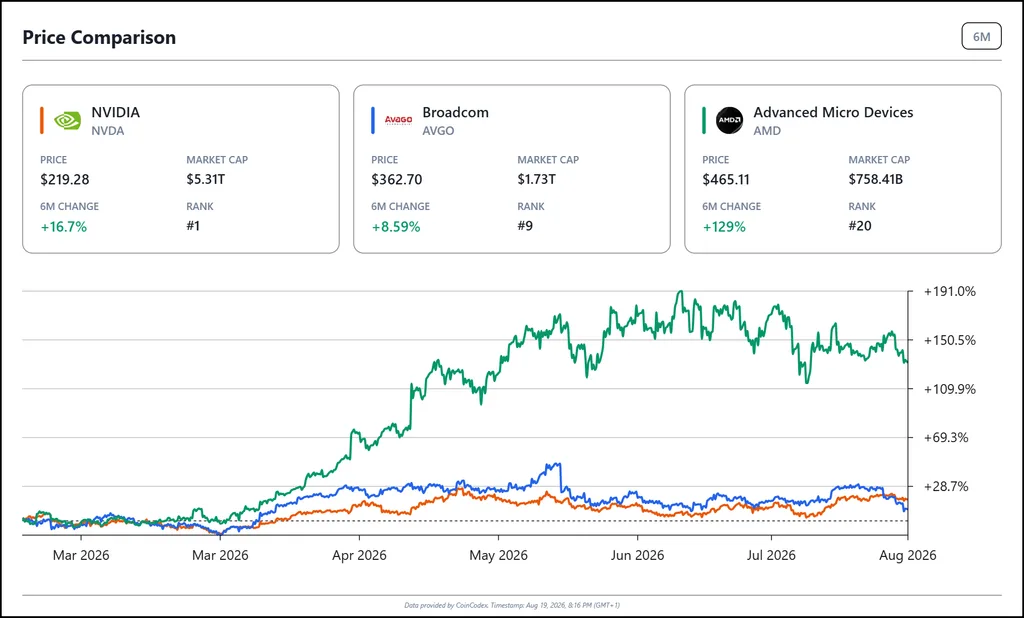
Task: Click Broadcom market cap $1.73T
Action: point(536,179)
